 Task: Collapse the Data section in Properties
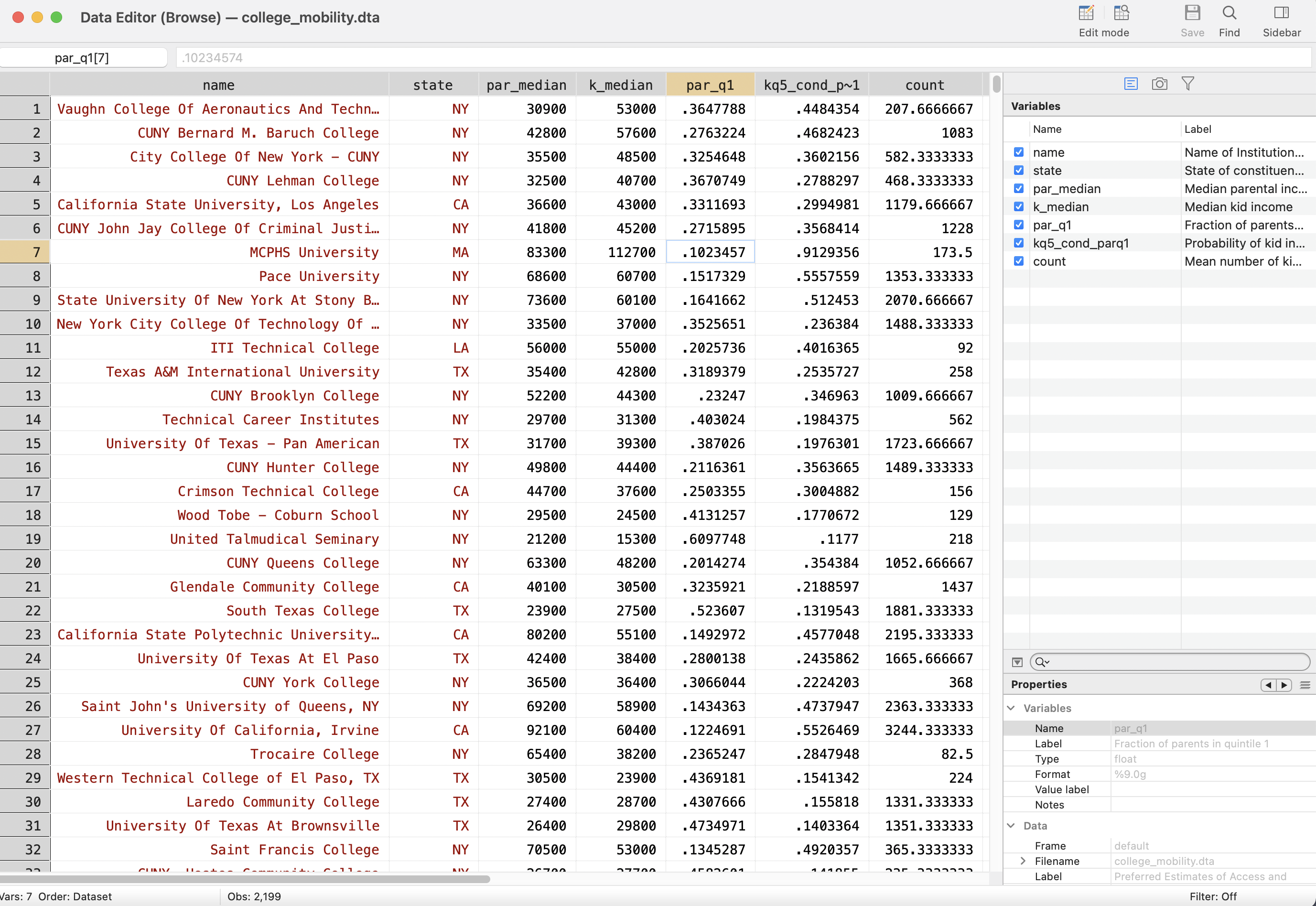(x=1011, y=825)
